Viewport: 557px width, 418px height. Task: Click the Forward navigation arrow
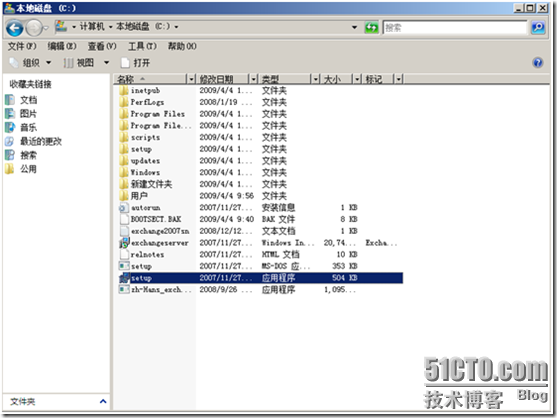[34, 28]
